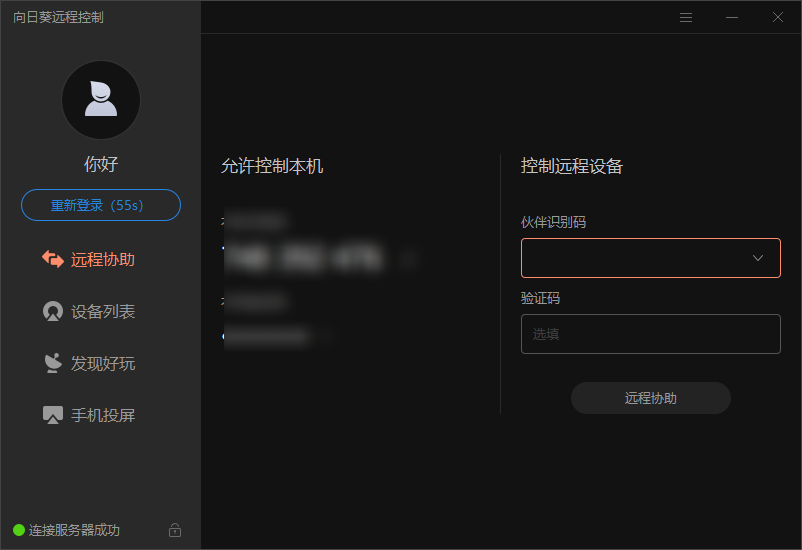
Task: Open the 发现好玩 discover section
Action: [88, 363]
